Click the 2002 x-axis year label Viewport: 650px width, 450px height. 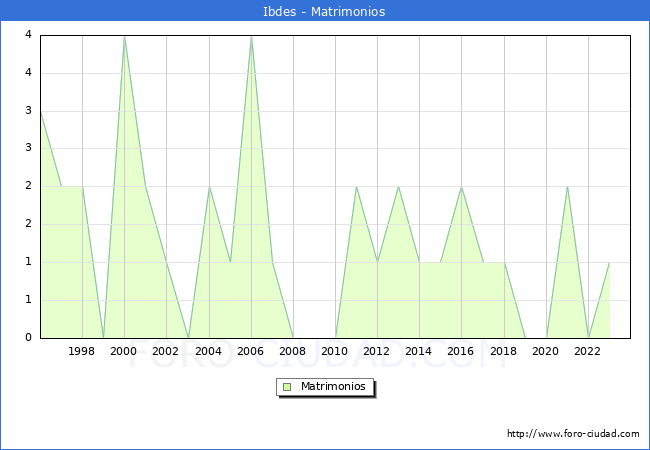(x=166, y=351)
